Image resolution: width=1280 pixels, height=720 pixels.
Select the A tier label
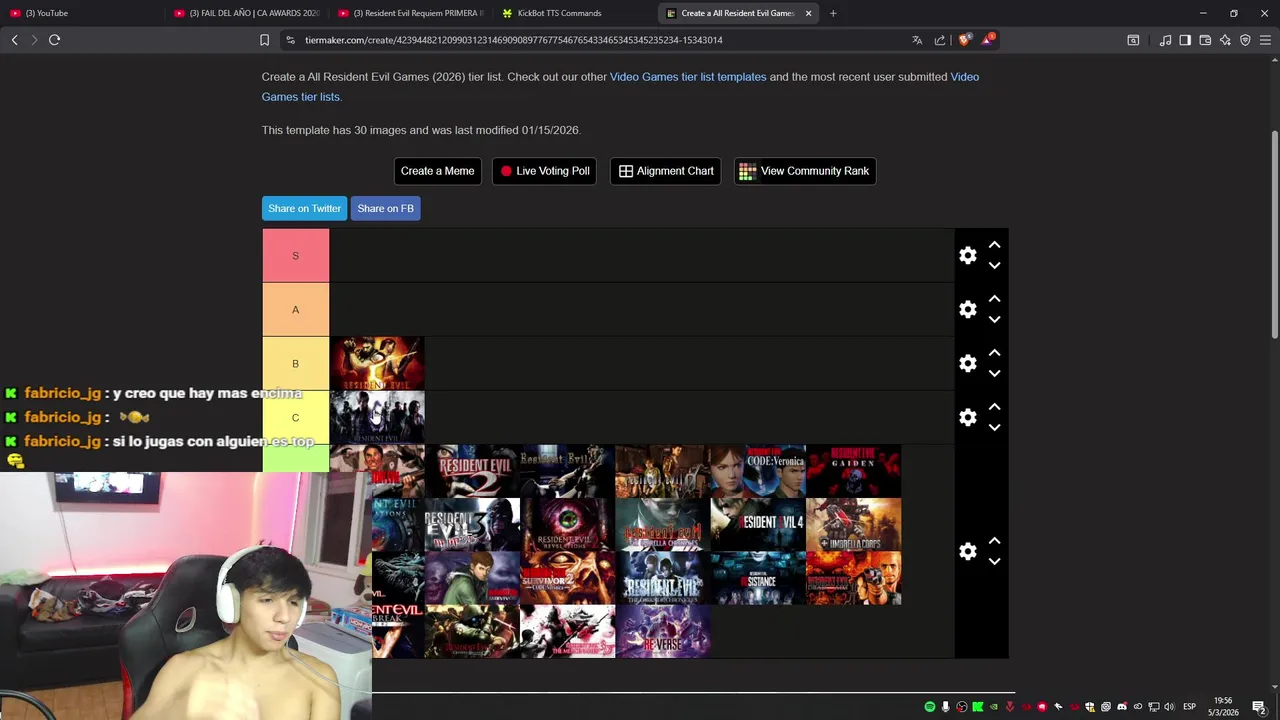pos(295,310)
